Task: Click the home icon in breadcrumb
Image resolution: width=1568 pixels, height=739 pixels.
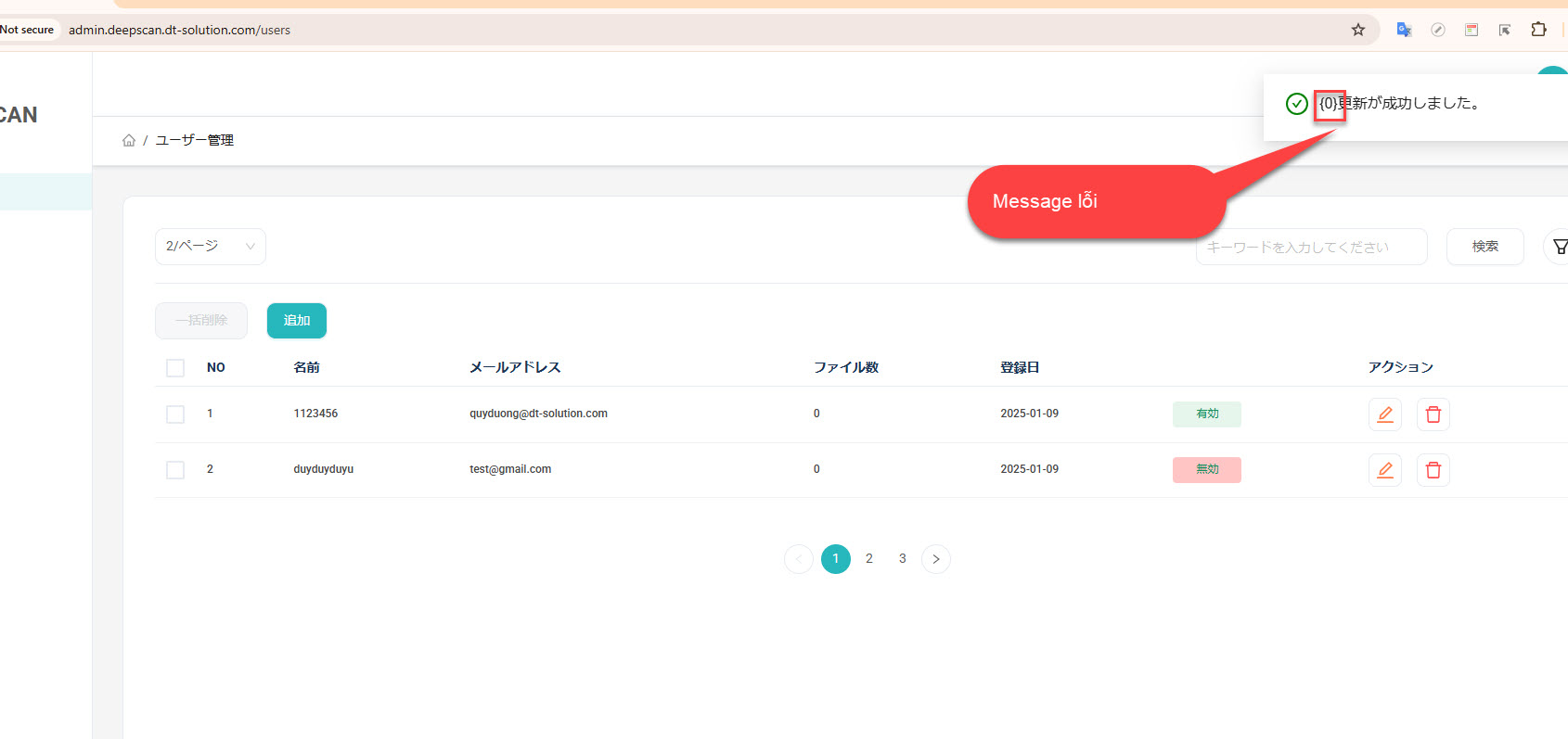Action: pyautogui.click(x=129, y=140)
